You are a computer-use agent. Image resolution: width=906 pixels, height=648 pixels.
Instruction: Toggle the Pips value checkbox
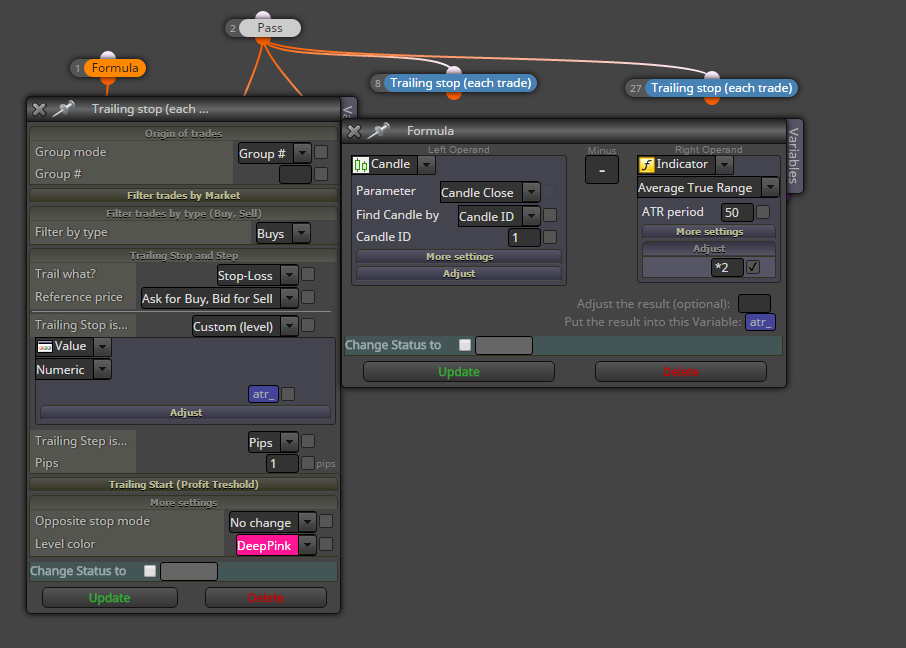tap(308, 463)
